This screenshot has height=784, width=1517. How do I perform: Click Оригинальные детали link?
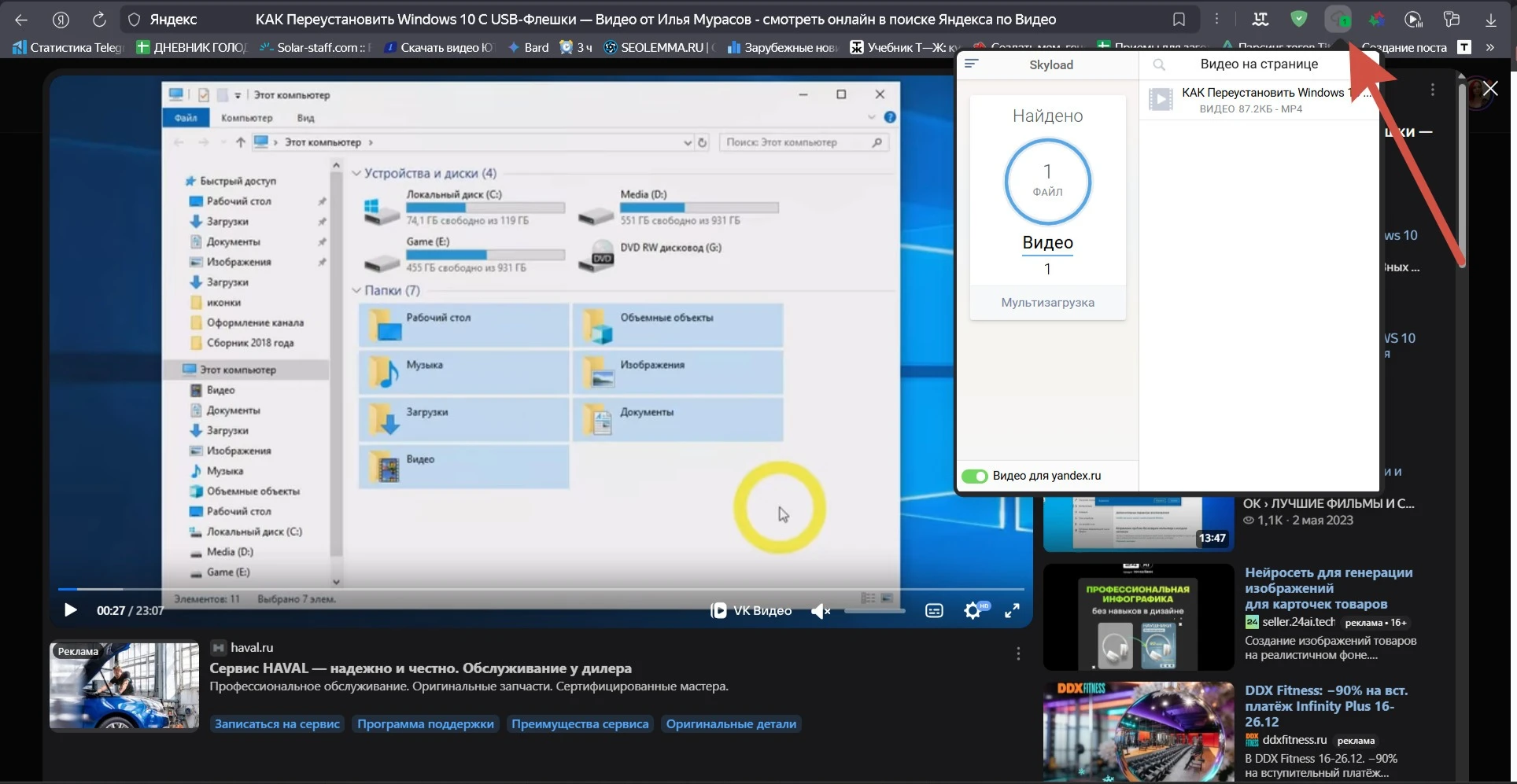(731, 724)
